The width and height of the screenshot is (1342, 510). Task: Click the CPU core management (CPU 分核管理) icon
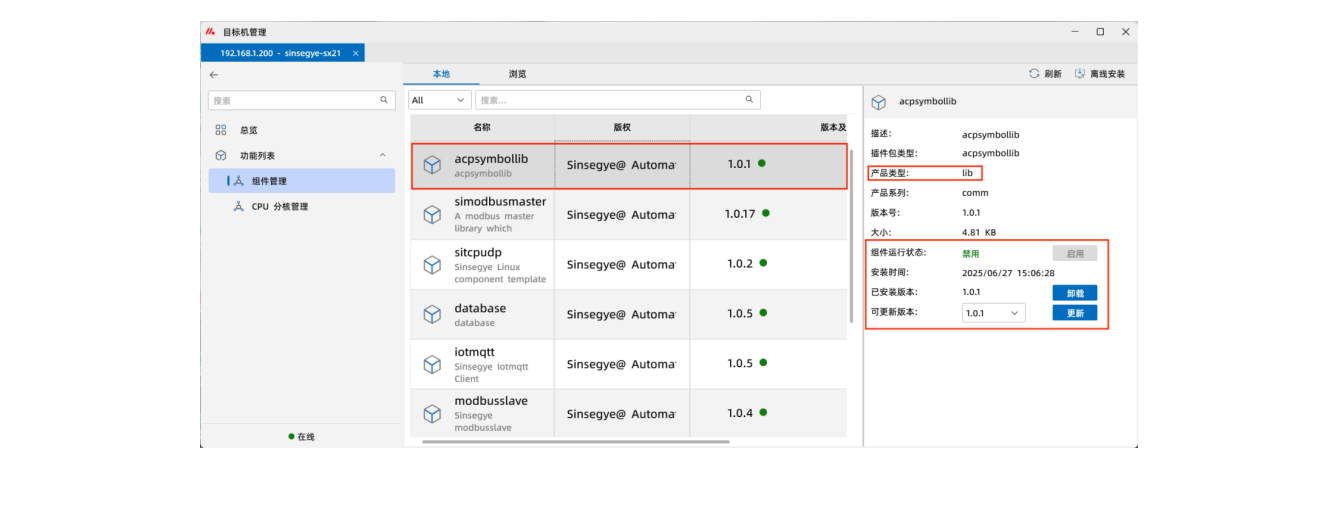point(238,207)
